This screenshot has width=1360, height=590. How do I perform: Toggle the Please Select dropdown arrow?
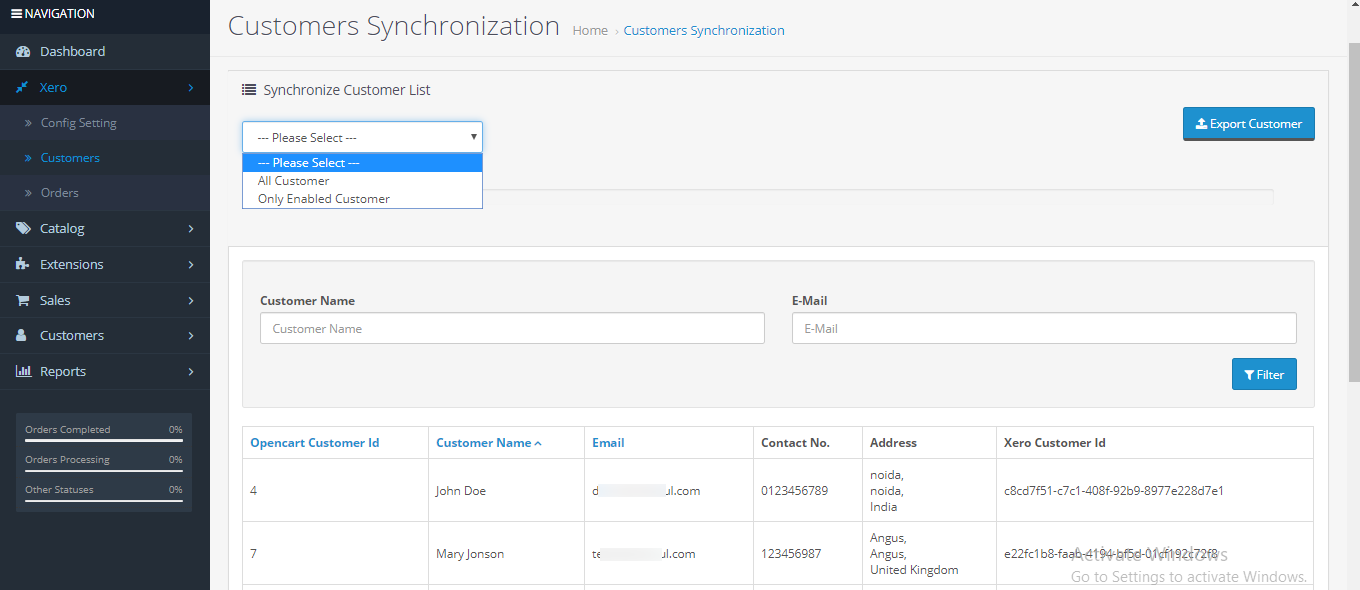[473, 137]
